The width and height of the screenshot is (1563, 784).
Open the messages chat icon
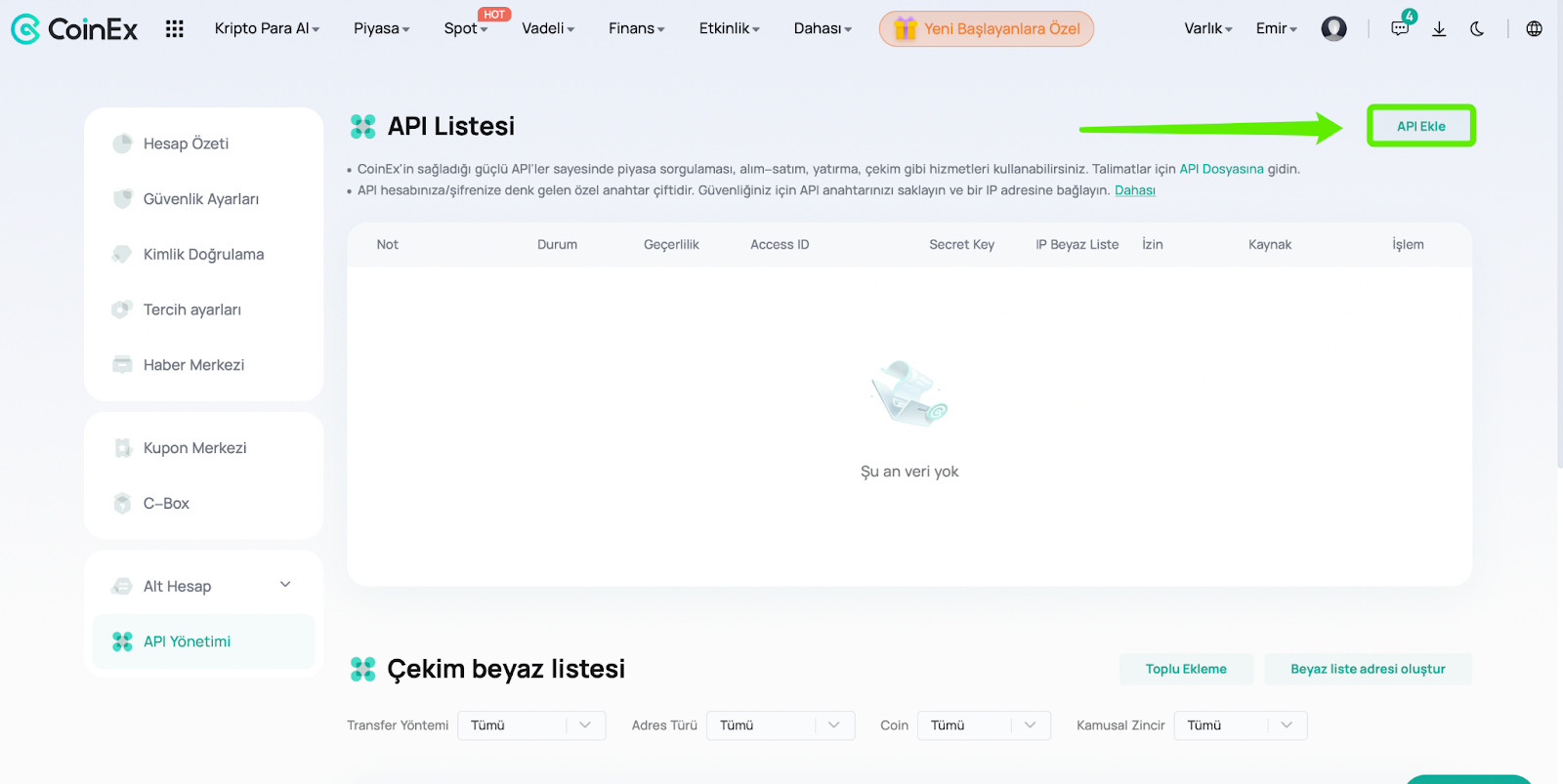click(1400, 29)
